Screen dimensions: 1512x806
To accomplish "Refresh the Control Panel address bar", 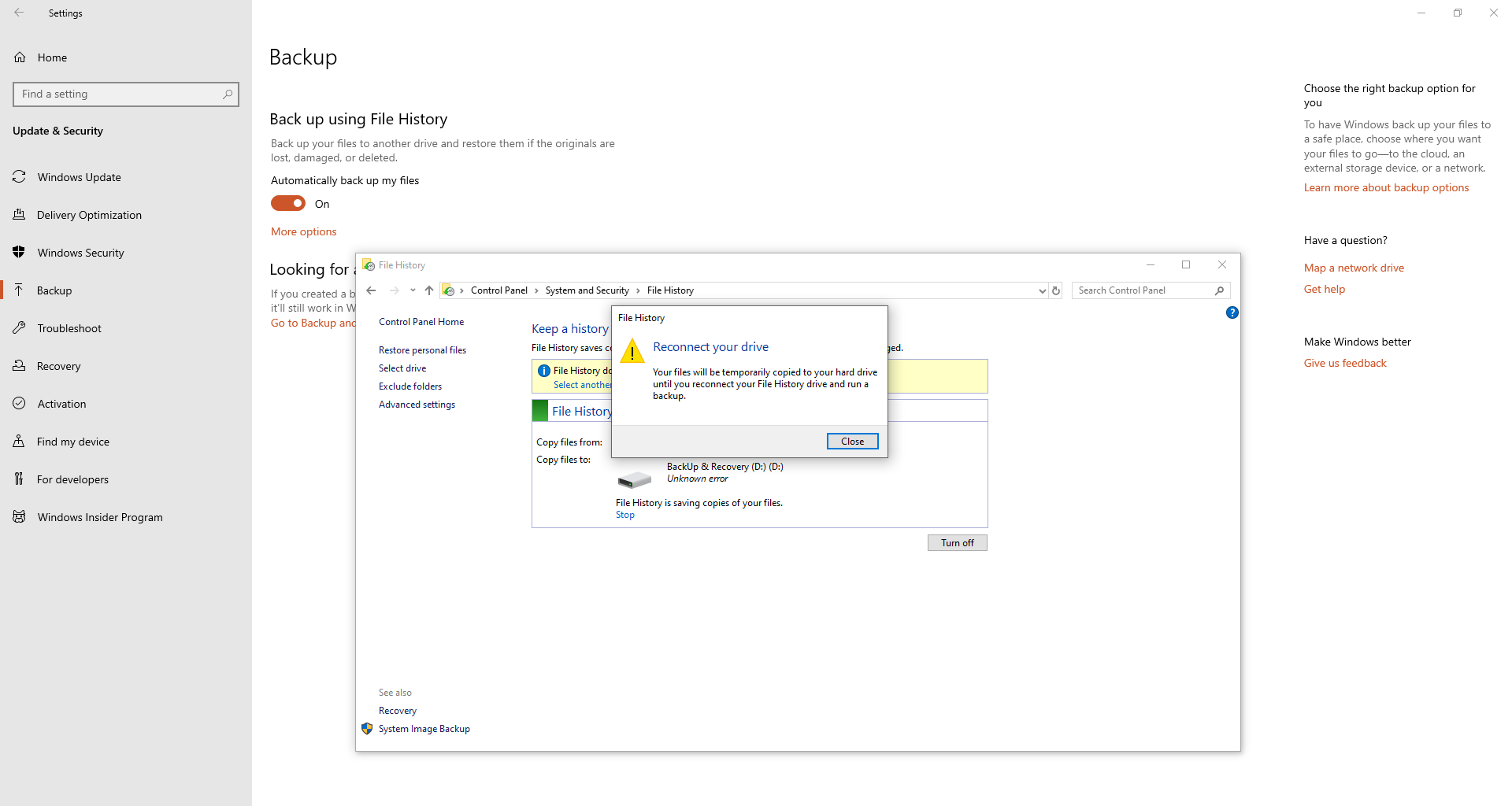I will click(x=1056, y=290).
